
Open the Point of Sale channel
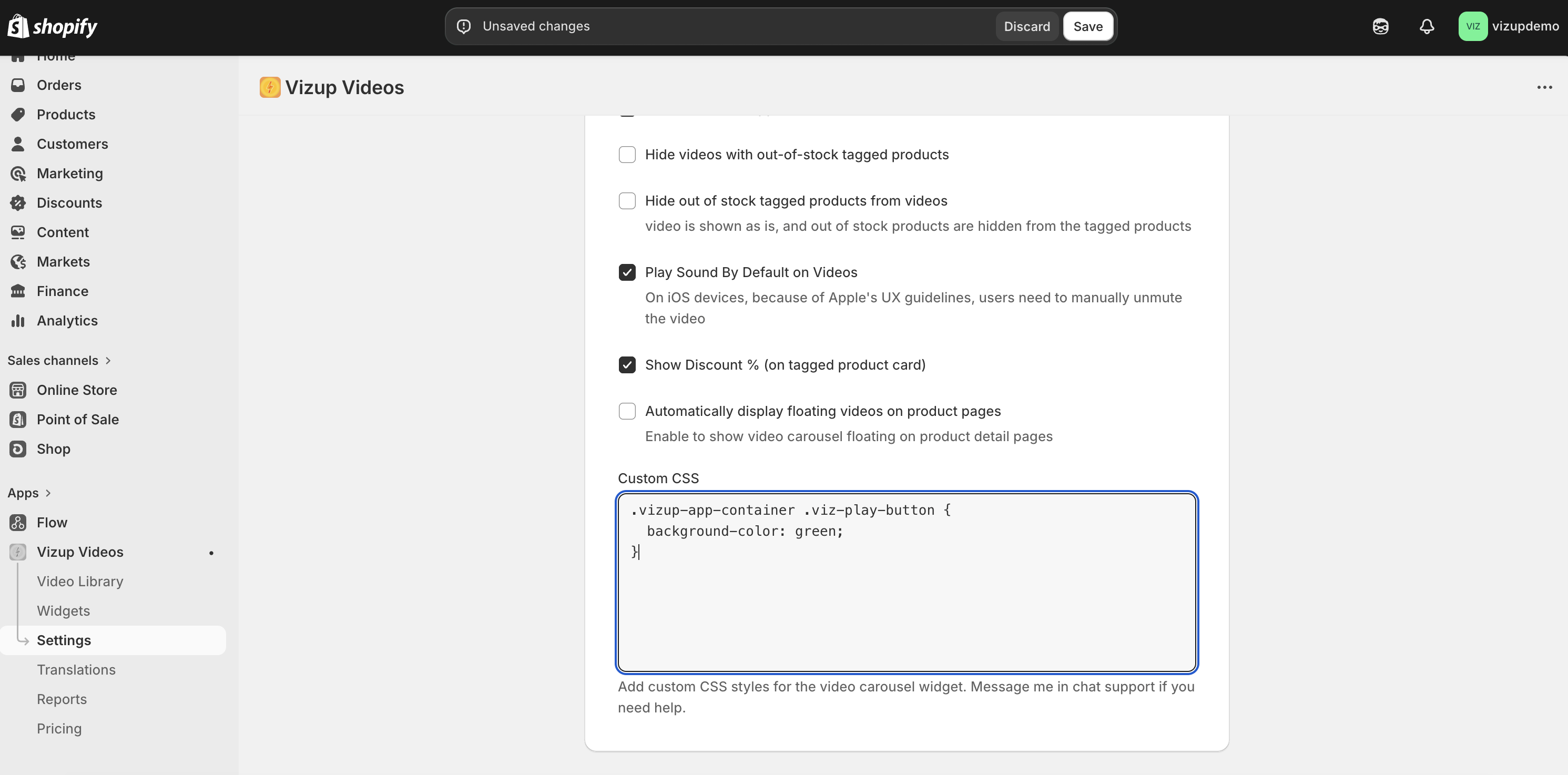click(x=77, y=419)
